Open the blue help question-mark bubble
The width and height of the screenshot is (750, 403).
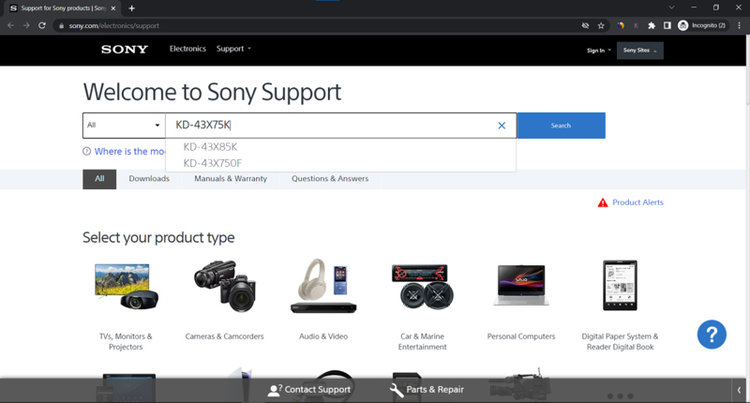click(711, 334)
